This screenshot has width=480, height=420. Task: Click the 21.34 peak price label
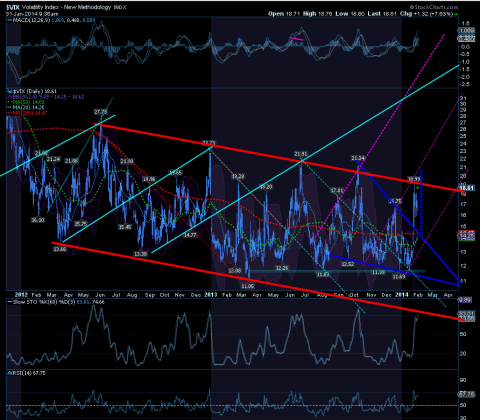[x=358, y=158]
